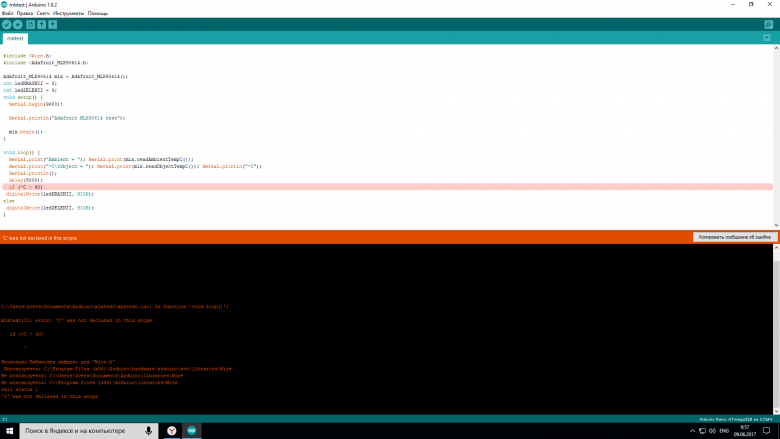Click the 'Serial.begin(9600);' line
The height and width of the screenshot is (439, 780).
[x=35, y=104]
